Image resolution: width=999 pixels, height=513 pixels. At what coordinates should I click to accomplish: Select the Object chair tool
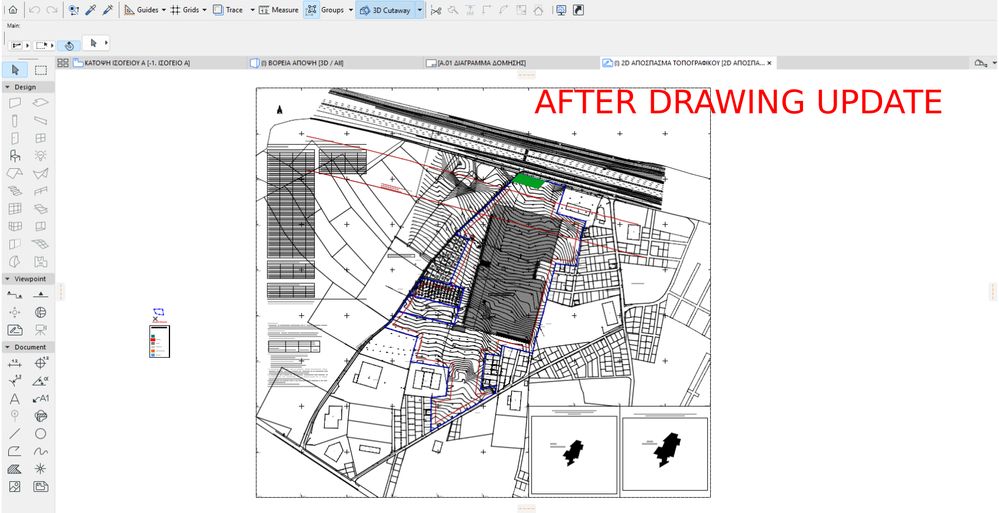pos(15,155)
